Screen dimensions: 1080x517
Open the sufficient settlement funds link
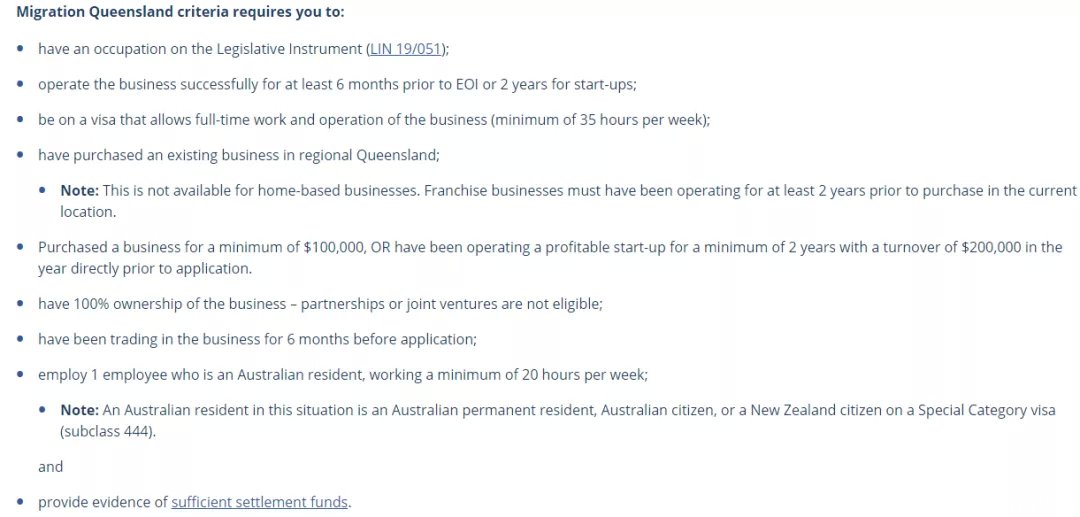click(x=260, y=503)
